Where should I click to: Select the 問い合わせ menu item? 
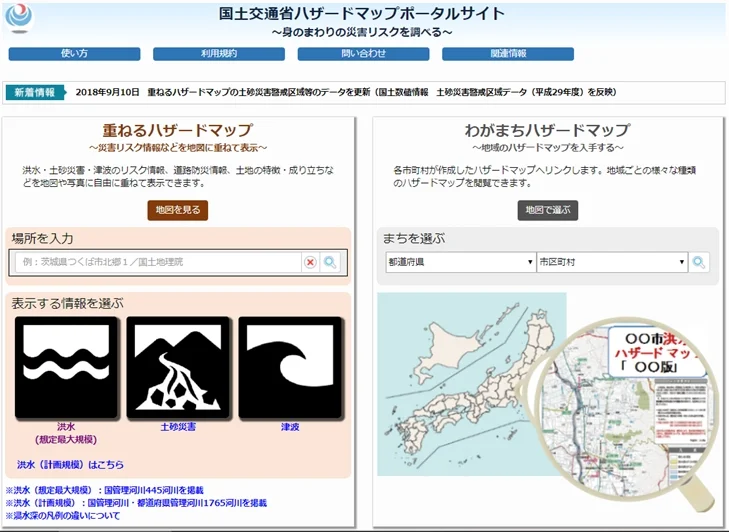click(363, 54)
